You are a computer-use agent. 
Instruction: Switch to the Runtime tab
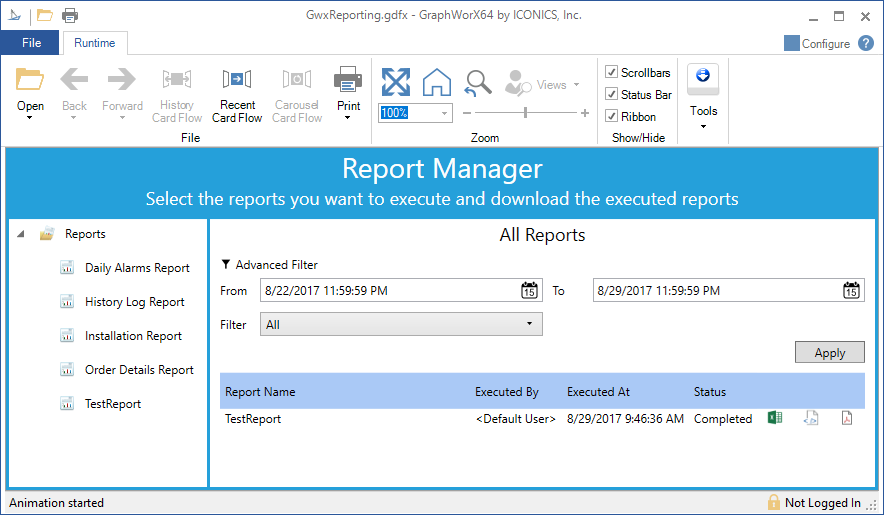coord(95,43)
